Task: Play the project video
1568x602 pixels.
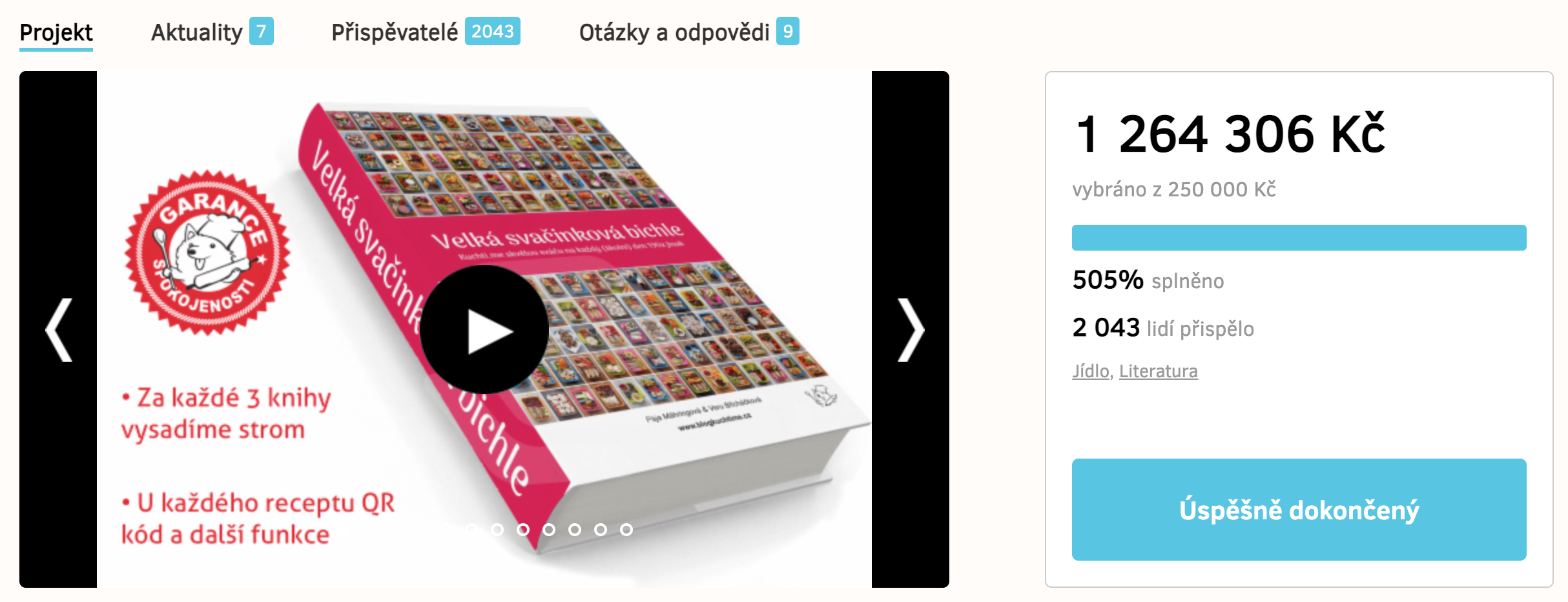Action: point(484,329)
